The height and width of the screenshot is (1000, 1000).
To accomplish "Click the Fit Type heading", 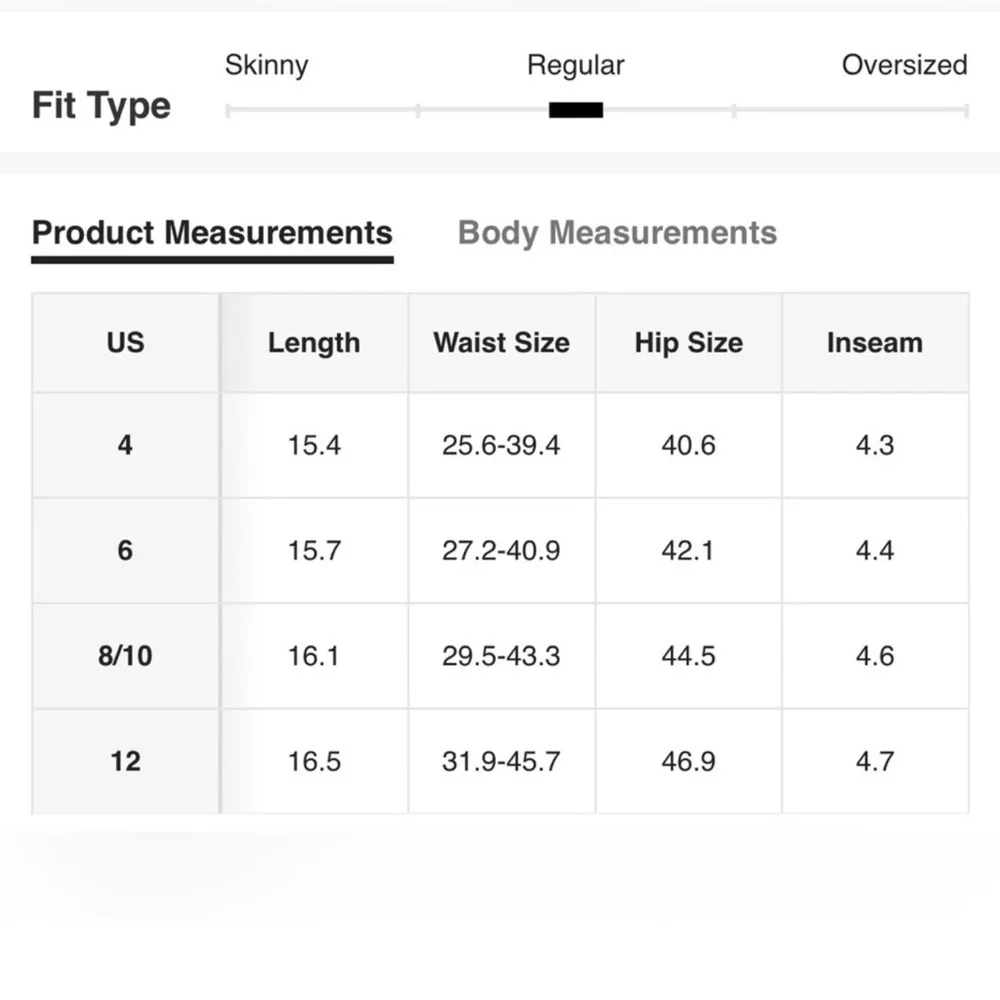I will (x=101, y=106).
